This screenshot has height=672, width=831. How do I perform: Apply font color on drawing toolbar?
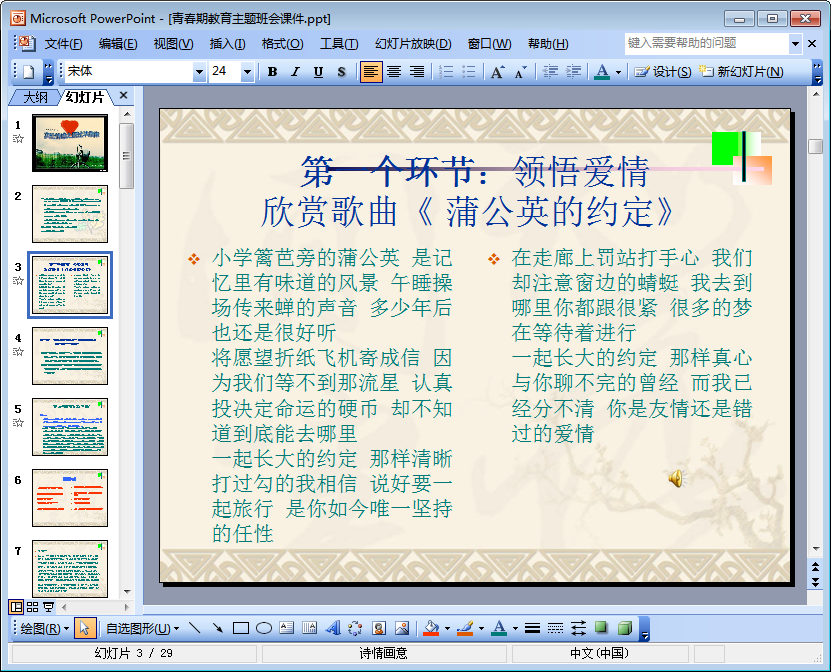coord(499,629)
